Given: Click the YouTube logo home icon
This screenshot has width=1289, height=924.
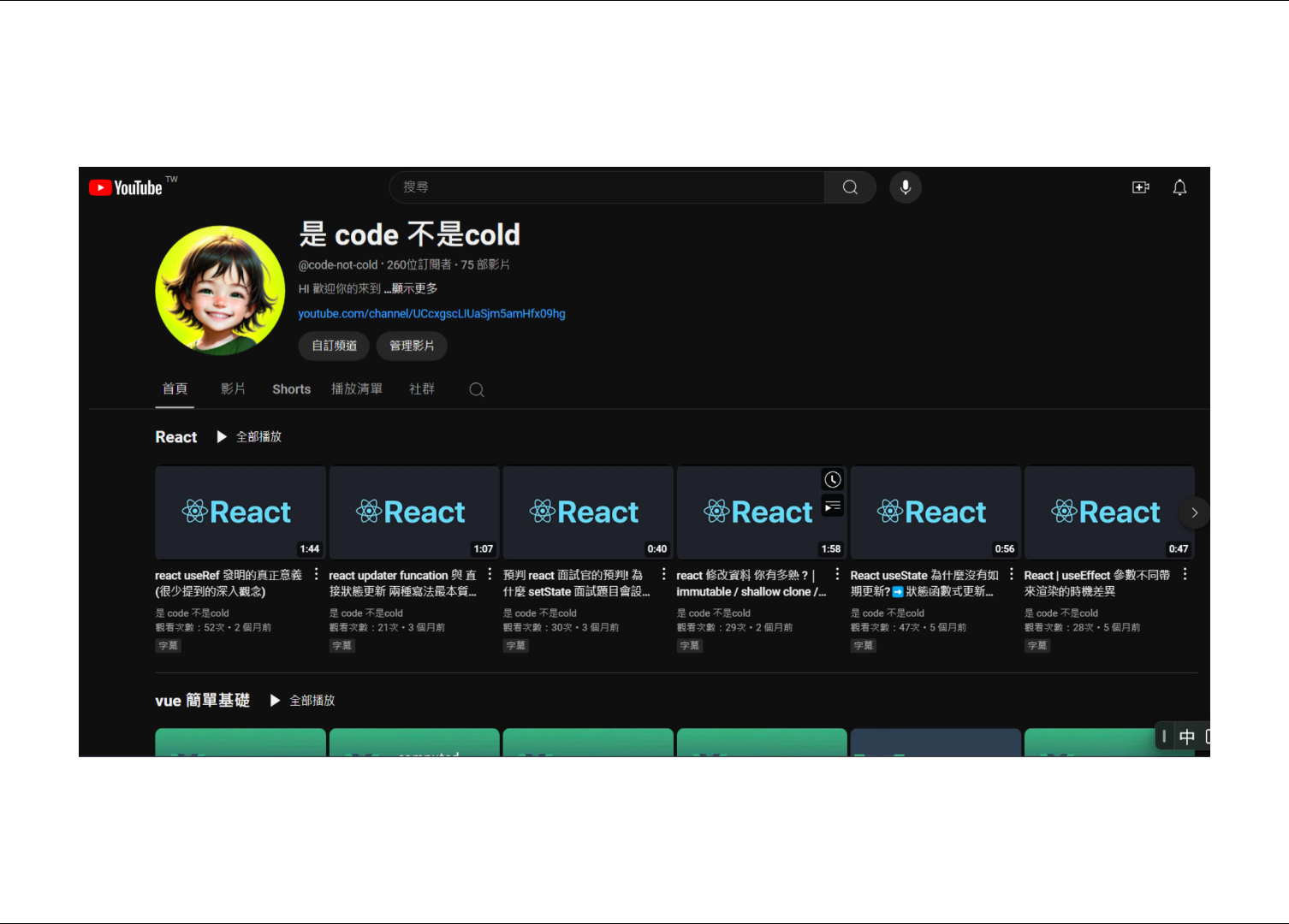Looking at the screenshot, I should click(x=126, y=187).
